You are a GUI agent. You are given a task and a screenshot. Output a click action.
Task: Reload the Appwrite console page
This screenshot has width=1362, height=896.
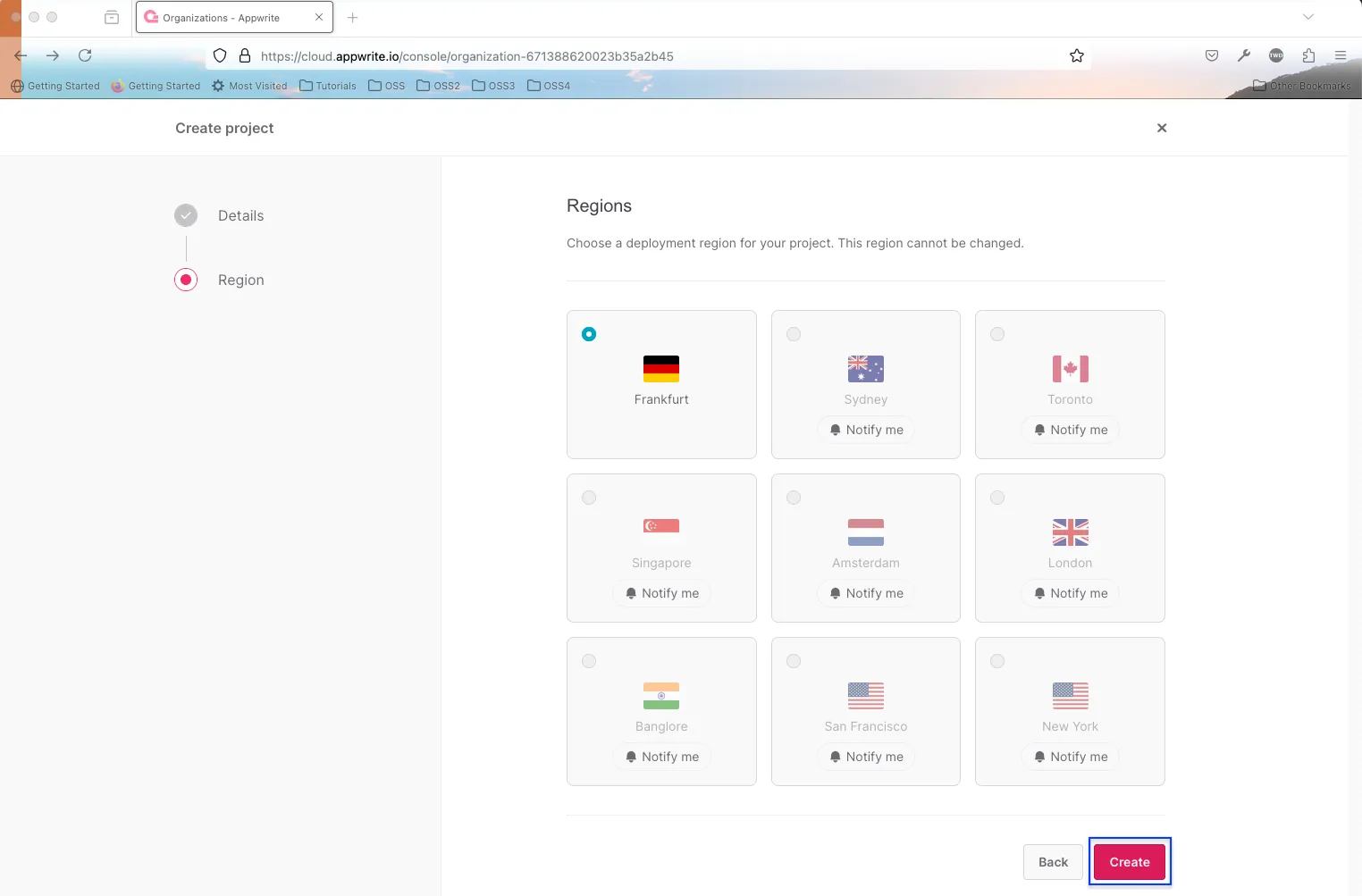pos(85,55)
